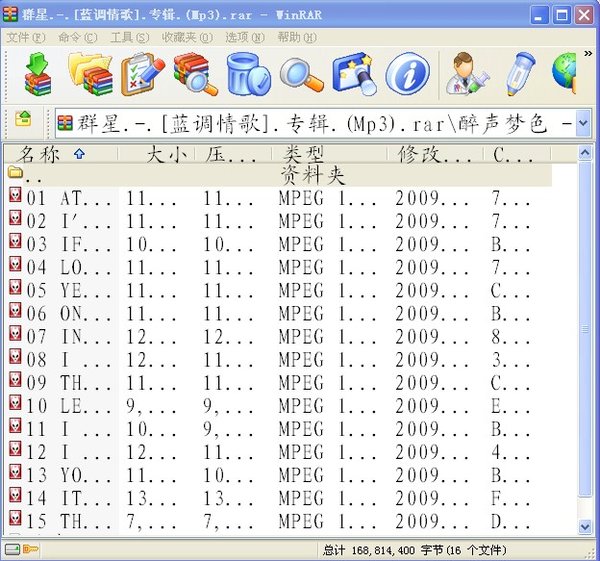Click the Wizard wand toolbar icon
This screenshot has width=600, height=561.
(x=354, y=74)
